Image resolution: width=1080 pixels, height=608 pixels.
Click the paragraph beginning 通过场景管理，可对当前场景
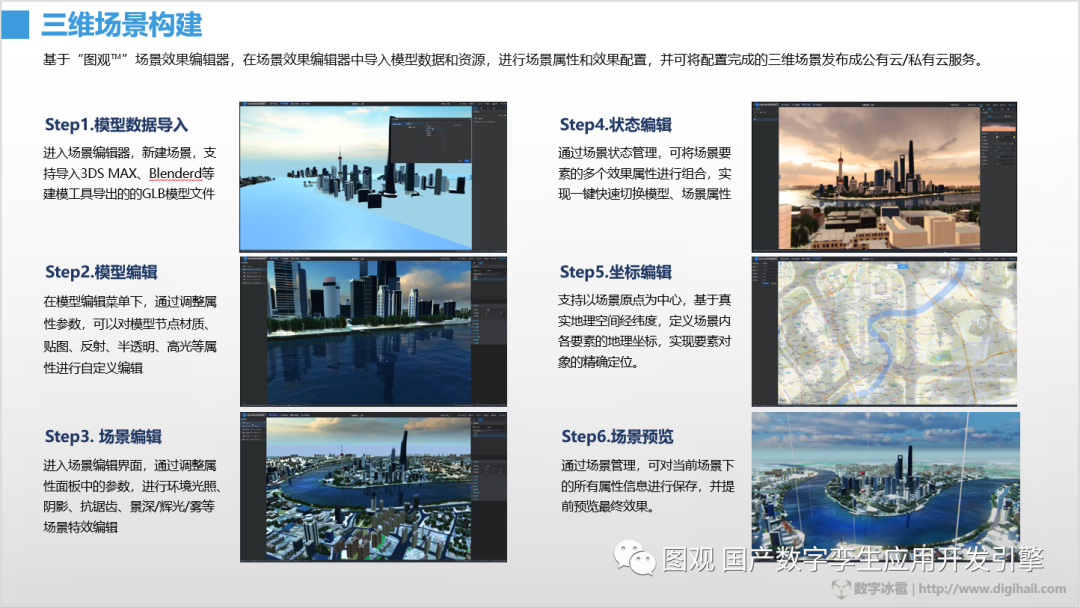(647, 486)
